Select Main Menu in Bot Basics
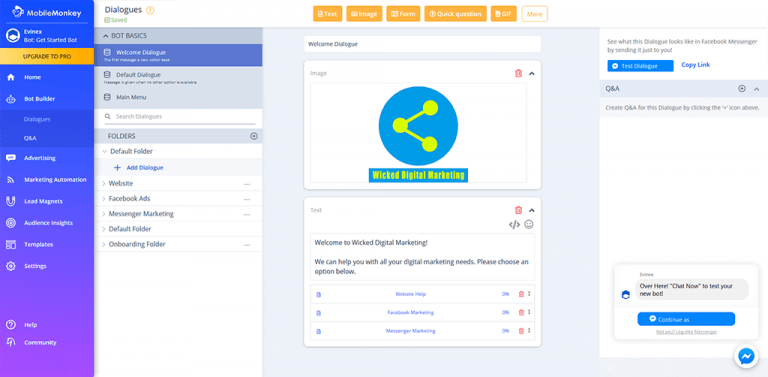Viewport: 768px width, 377px height. [x=178, y=98]
